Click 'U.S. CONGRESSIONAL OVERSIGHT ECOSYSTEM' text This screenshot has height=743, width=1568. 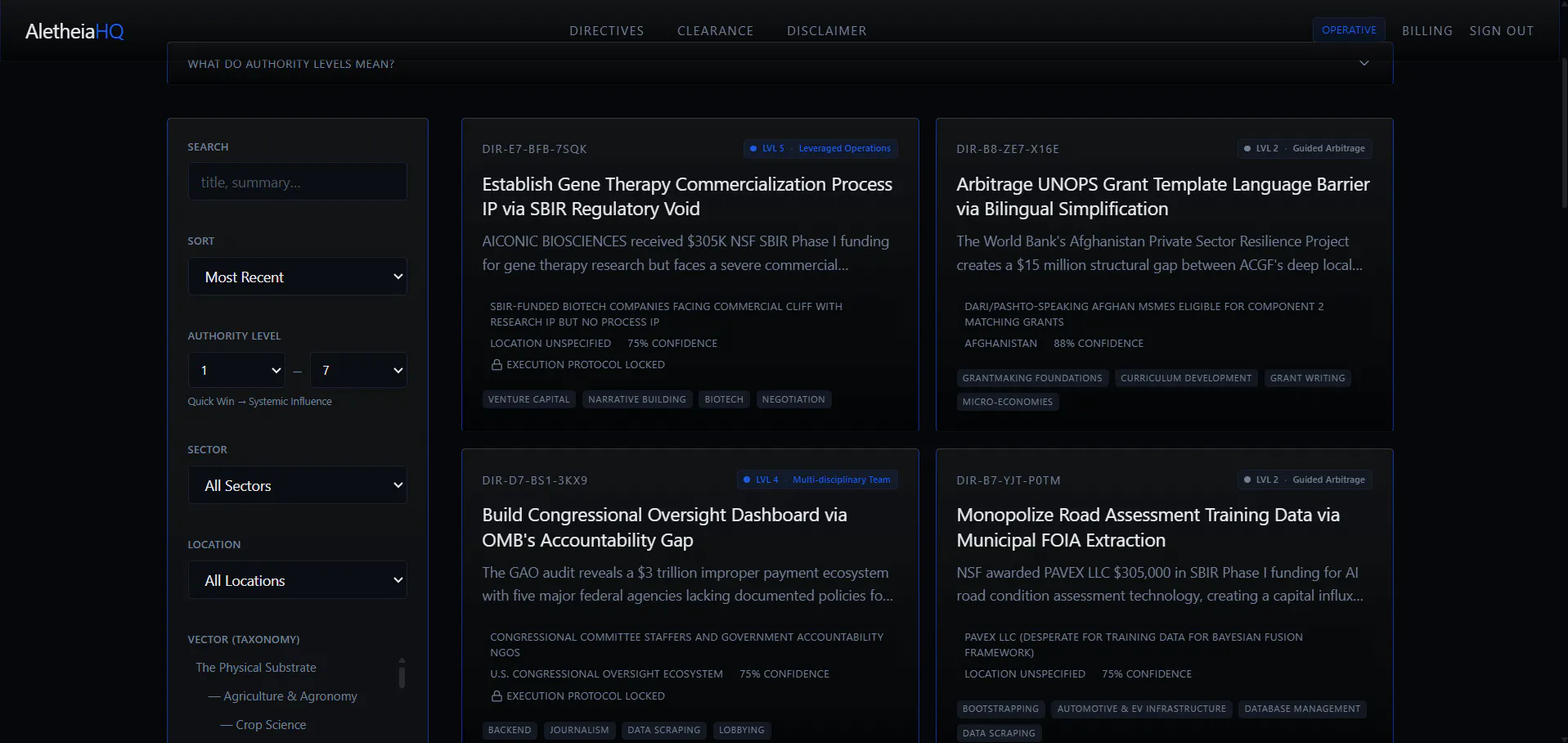606,674
